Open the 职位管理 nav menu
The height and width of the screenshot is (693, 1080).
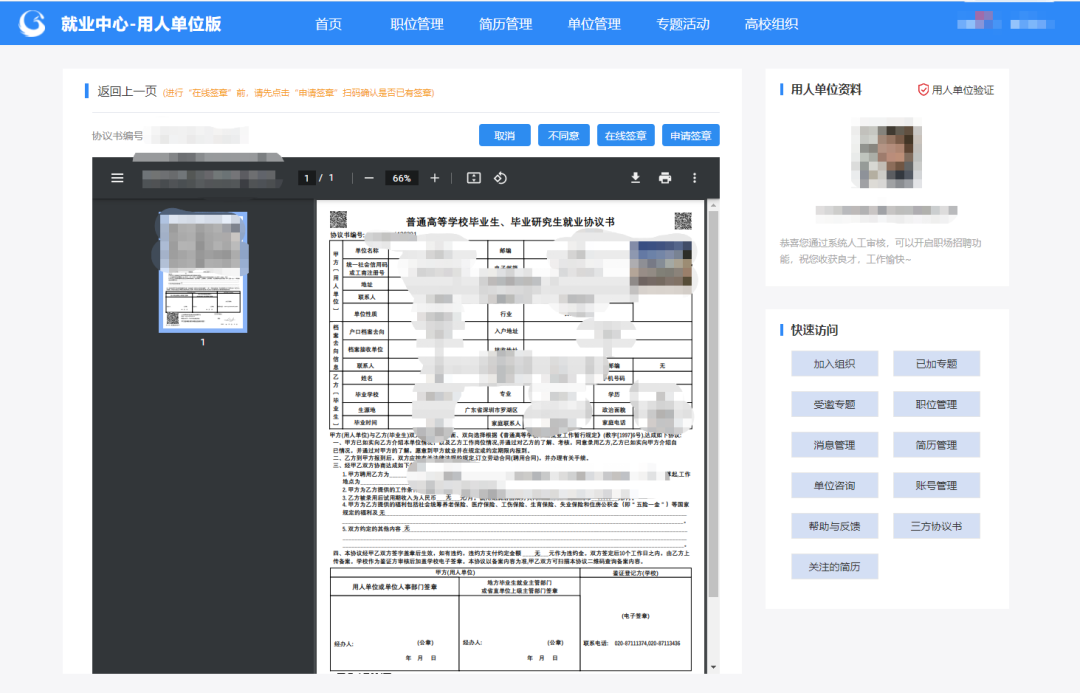coord(417,24)
